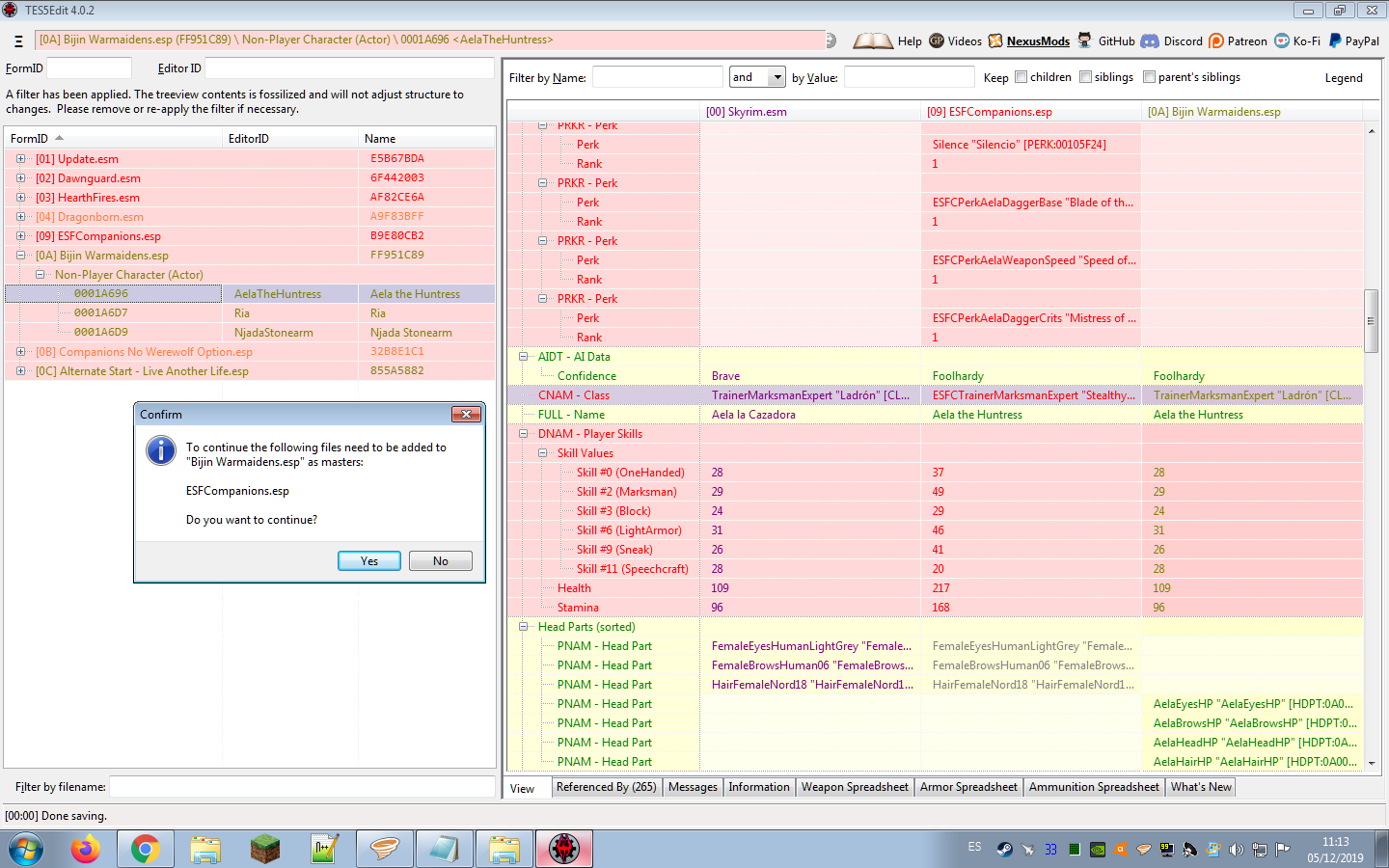Viewport: 1389px width, 868px height.
Task: Open the tornado app in taskbar
Action: click(384, 850)
